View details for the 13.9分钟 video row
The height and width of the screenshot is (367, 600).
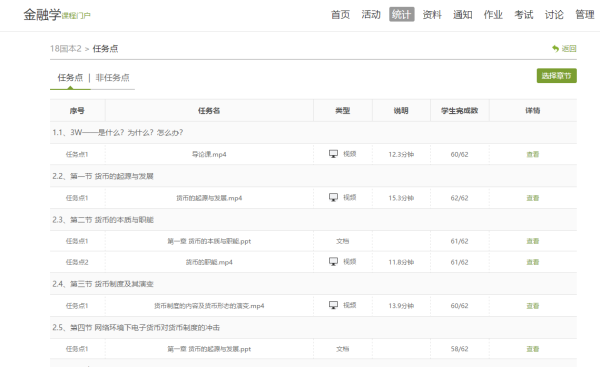point(533,306)
